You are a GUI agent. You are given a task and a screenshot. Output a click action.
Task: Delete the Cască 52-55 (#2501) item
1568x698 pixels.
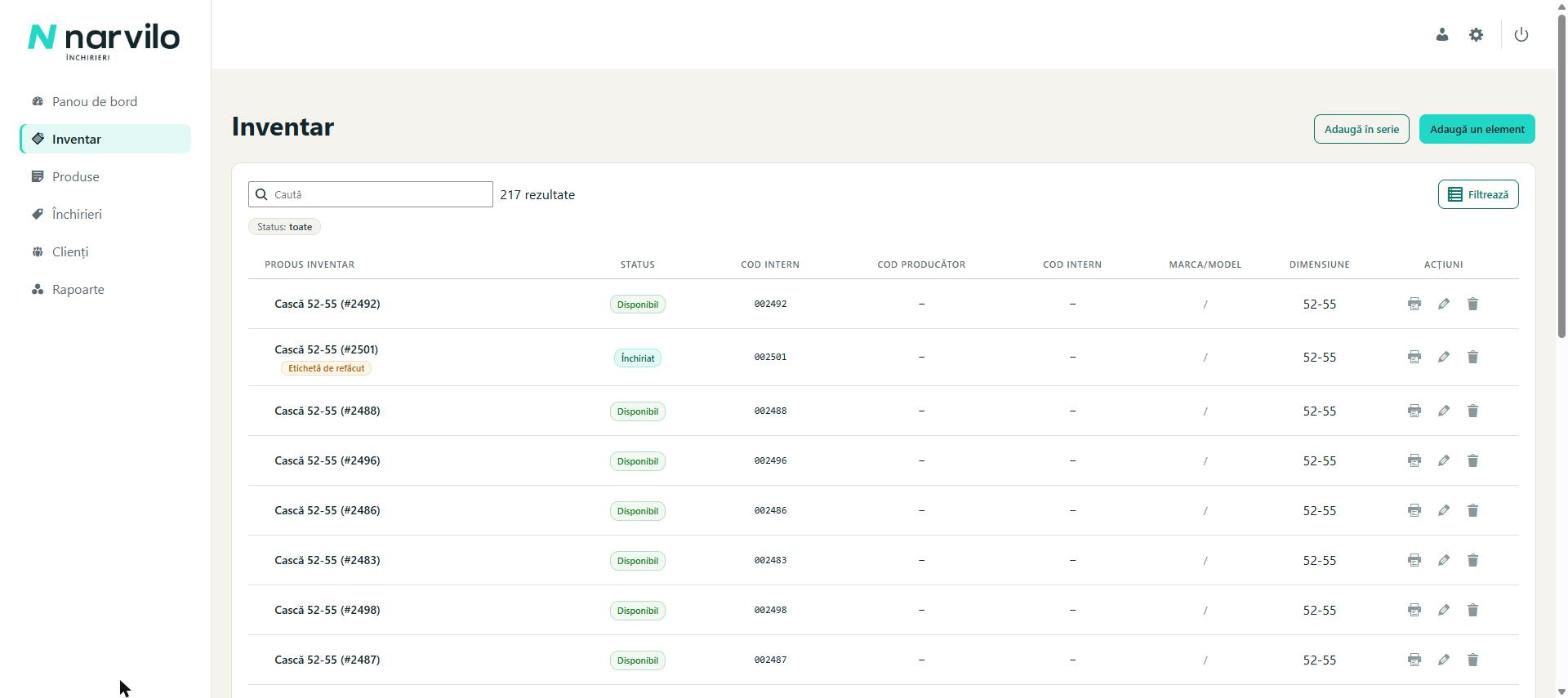1472,357
